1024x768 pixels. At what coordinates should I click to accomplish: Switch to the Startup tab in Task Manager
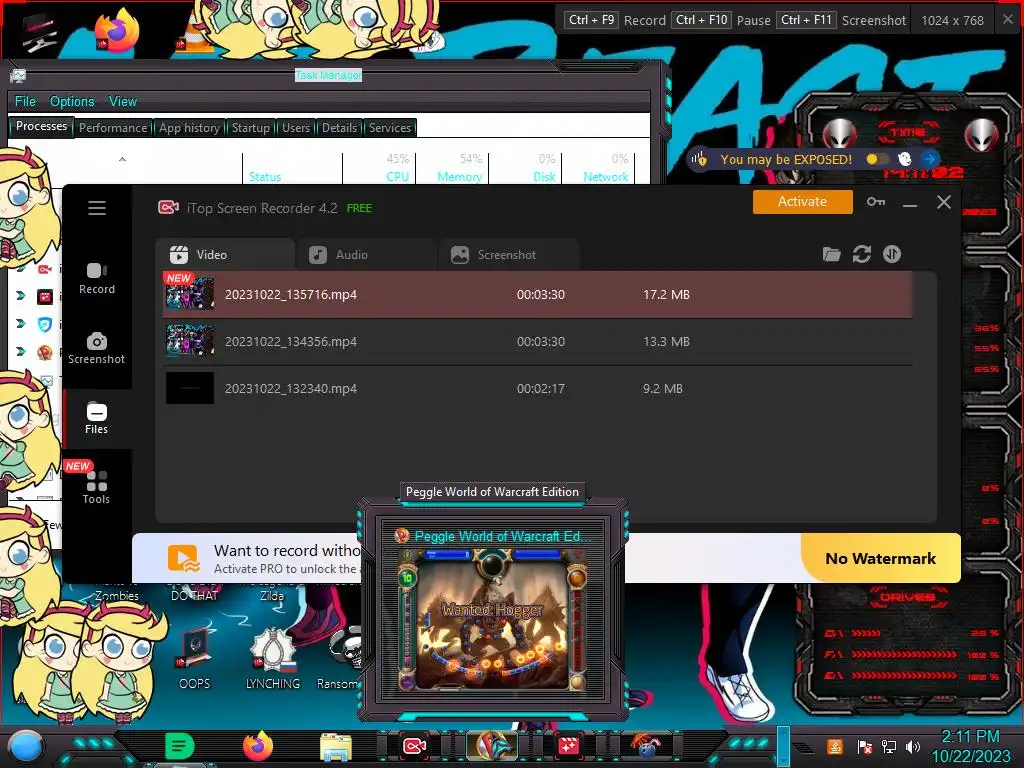(251, 128)
